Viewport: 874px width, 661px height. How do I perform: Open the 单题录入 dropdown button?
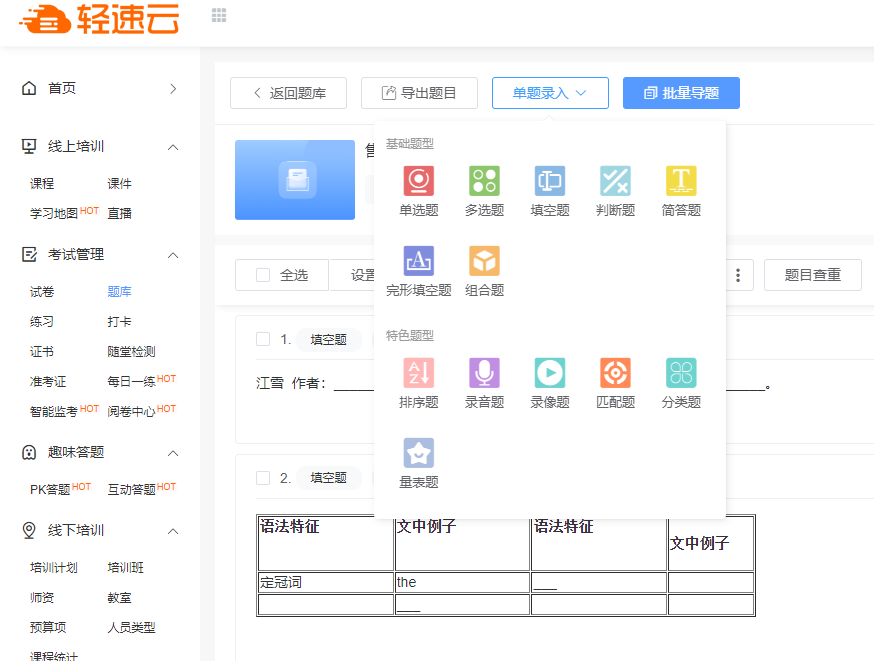click(550, 93)
